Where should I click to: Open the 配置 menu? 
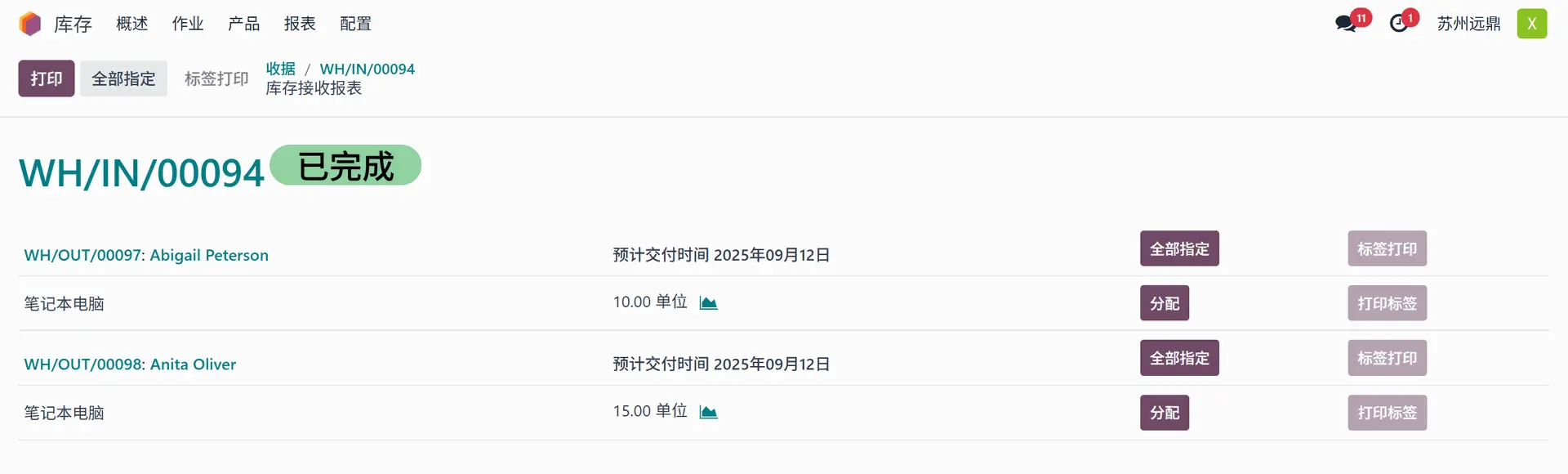(x=355, y=24)
